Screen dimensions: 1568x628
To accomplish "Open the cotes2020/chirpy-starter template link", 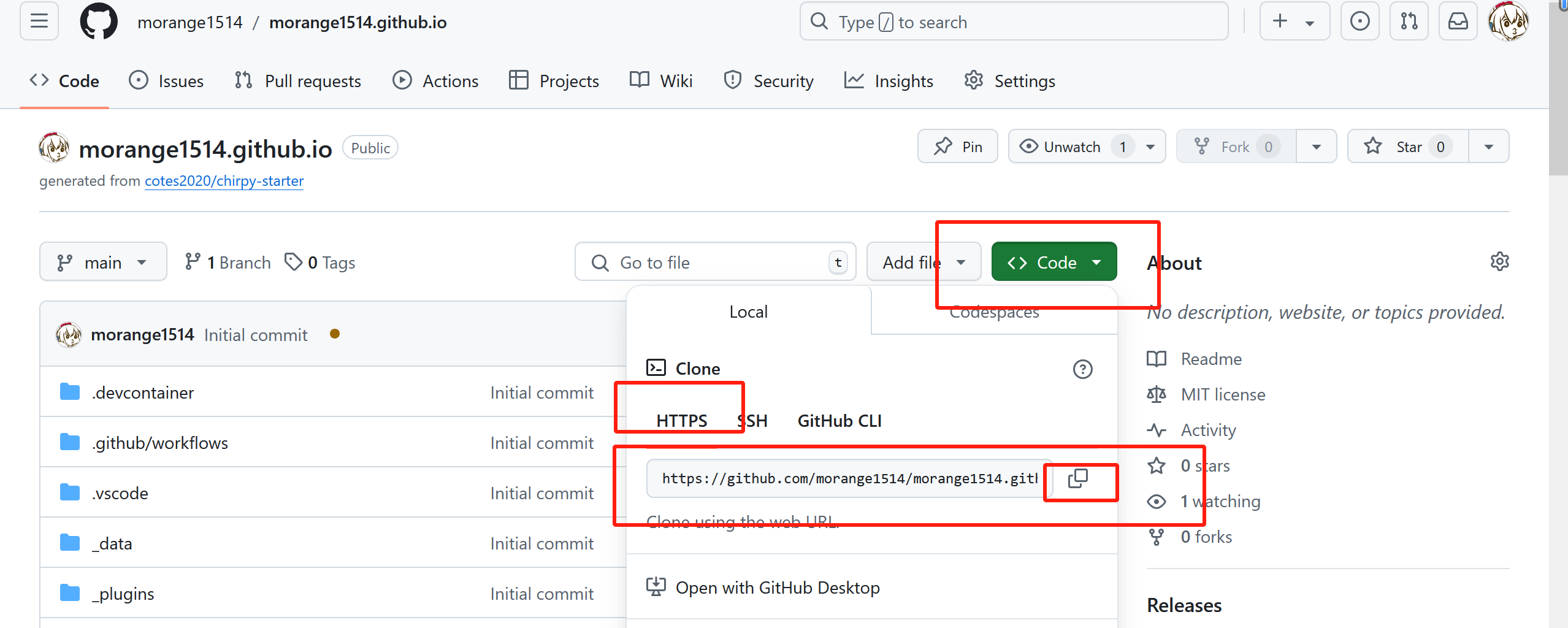I will pos(224,181).
